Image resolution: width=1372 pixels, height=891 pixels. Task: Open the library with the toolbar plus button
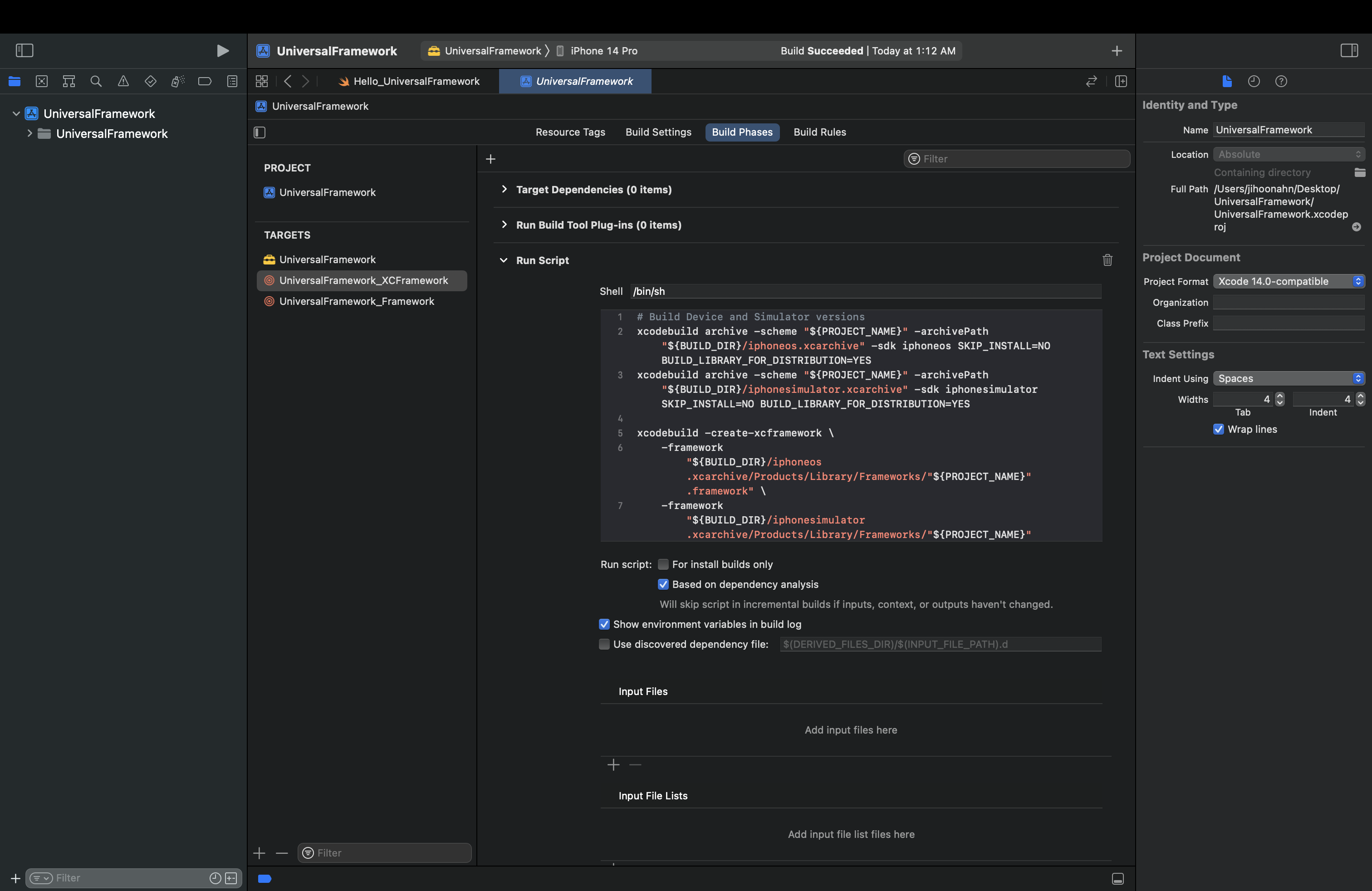click(x=1117, y=51)
